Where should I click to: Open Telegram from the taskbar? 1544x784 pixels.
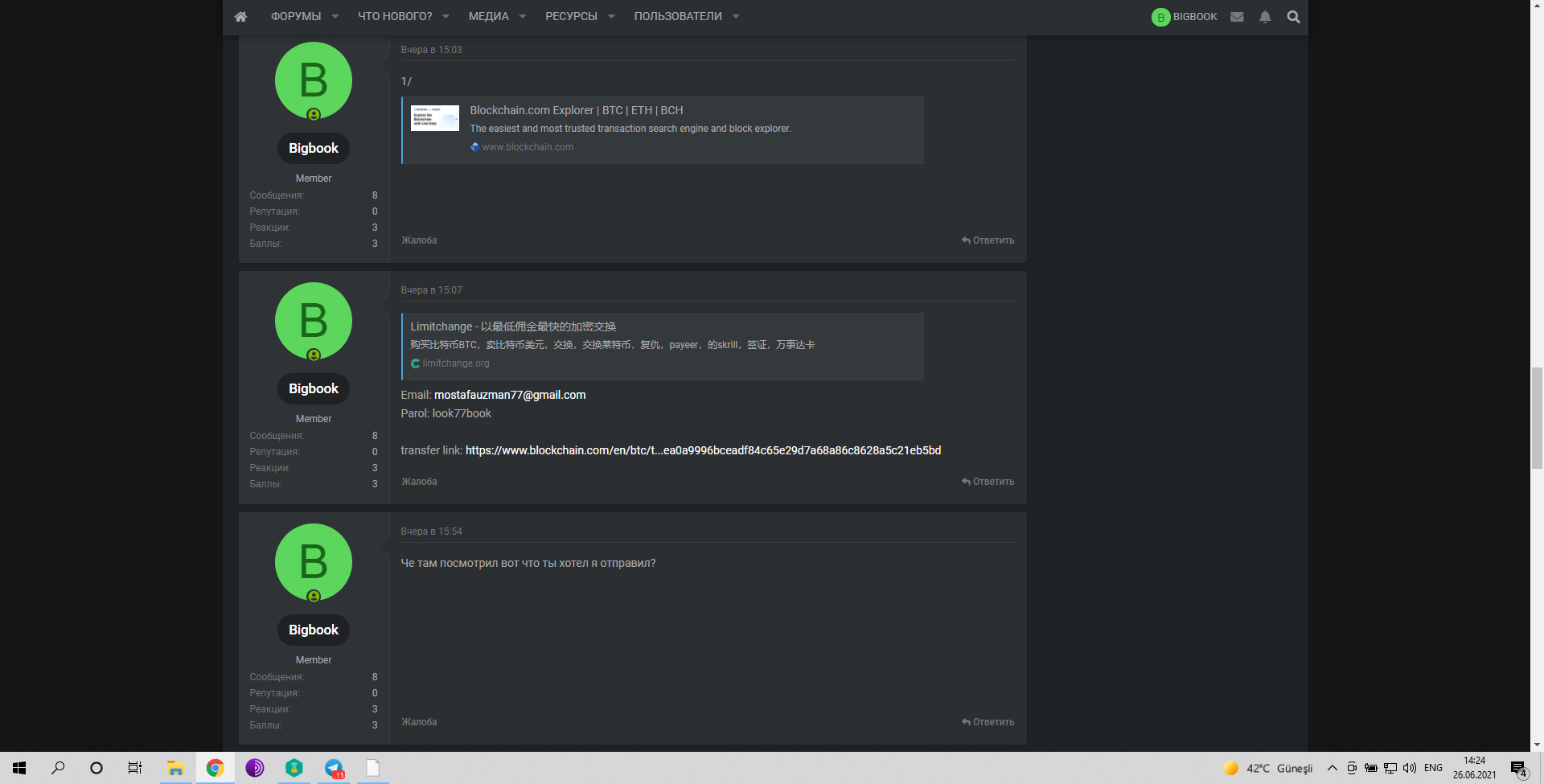pos(334,768)
